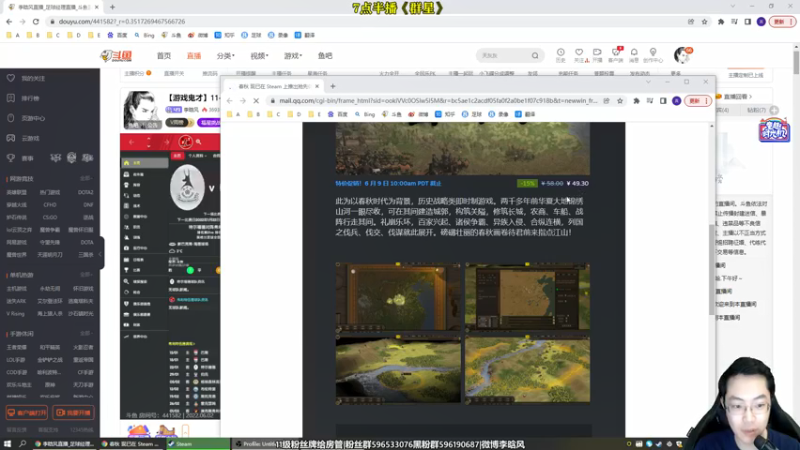800x450 pixels.
Task: Open the 鱼吧 nav item
Action: point(325,56)
